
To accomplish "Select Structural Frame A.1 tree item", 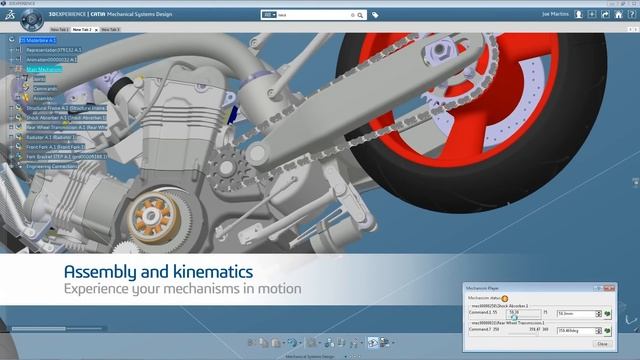I will [66, 108].
